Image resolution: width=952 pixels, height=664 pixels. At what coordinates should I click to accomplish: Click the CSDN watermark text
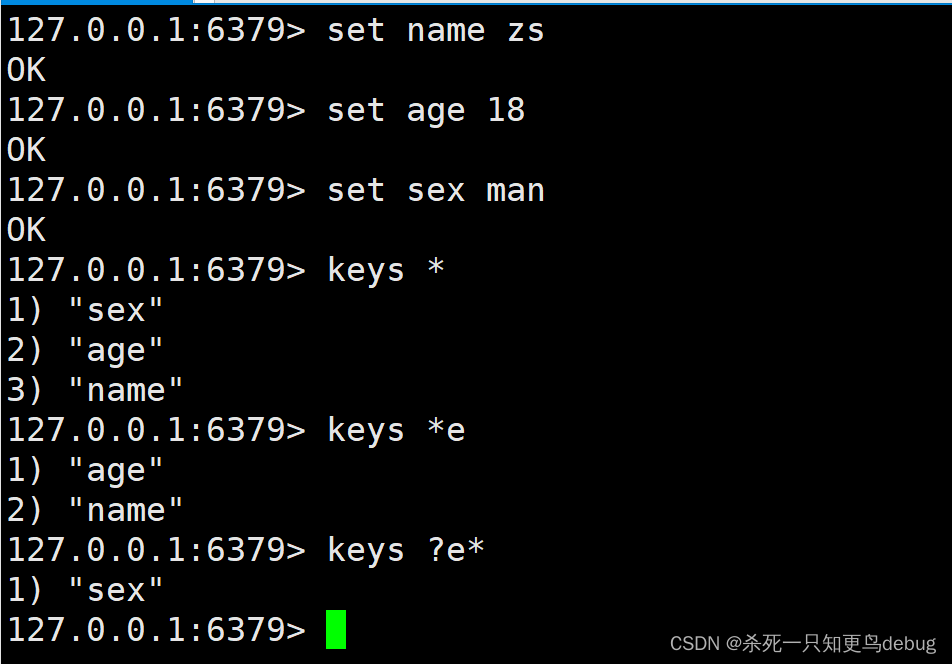695,643
